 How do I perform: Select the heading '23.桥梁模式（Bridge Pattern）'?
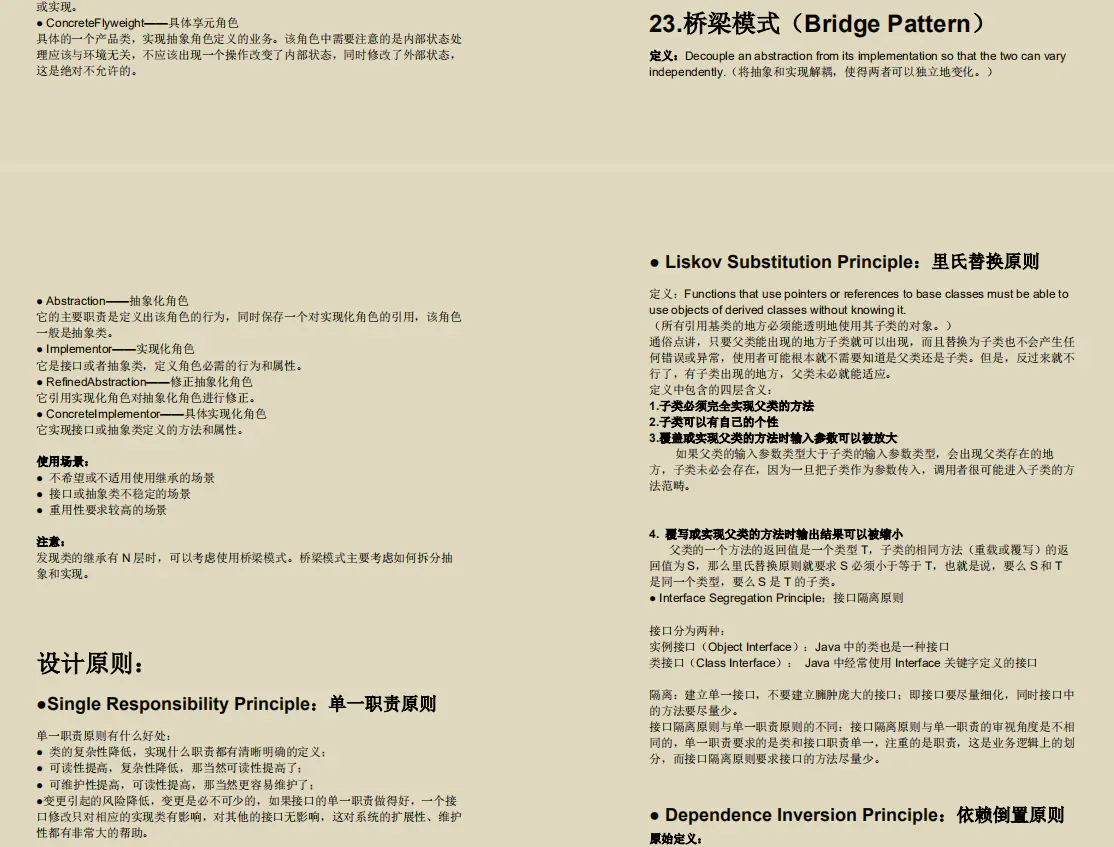[x=816, y=23]
